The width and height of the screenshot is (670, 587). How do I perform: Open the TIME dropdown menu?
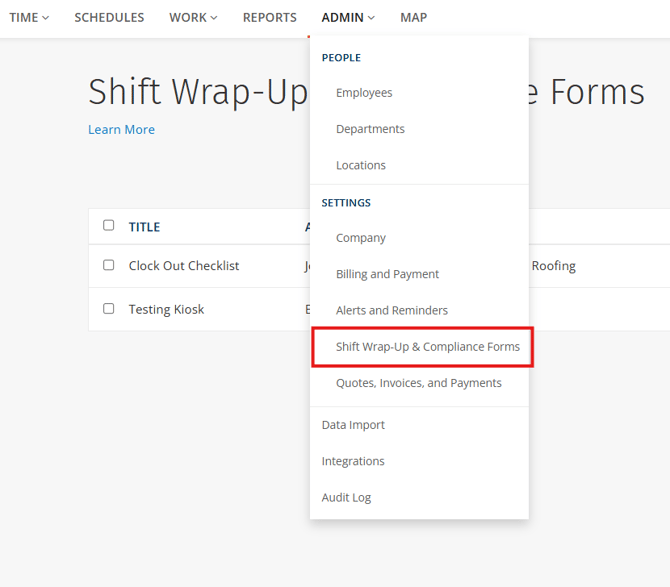pos(29,18)
